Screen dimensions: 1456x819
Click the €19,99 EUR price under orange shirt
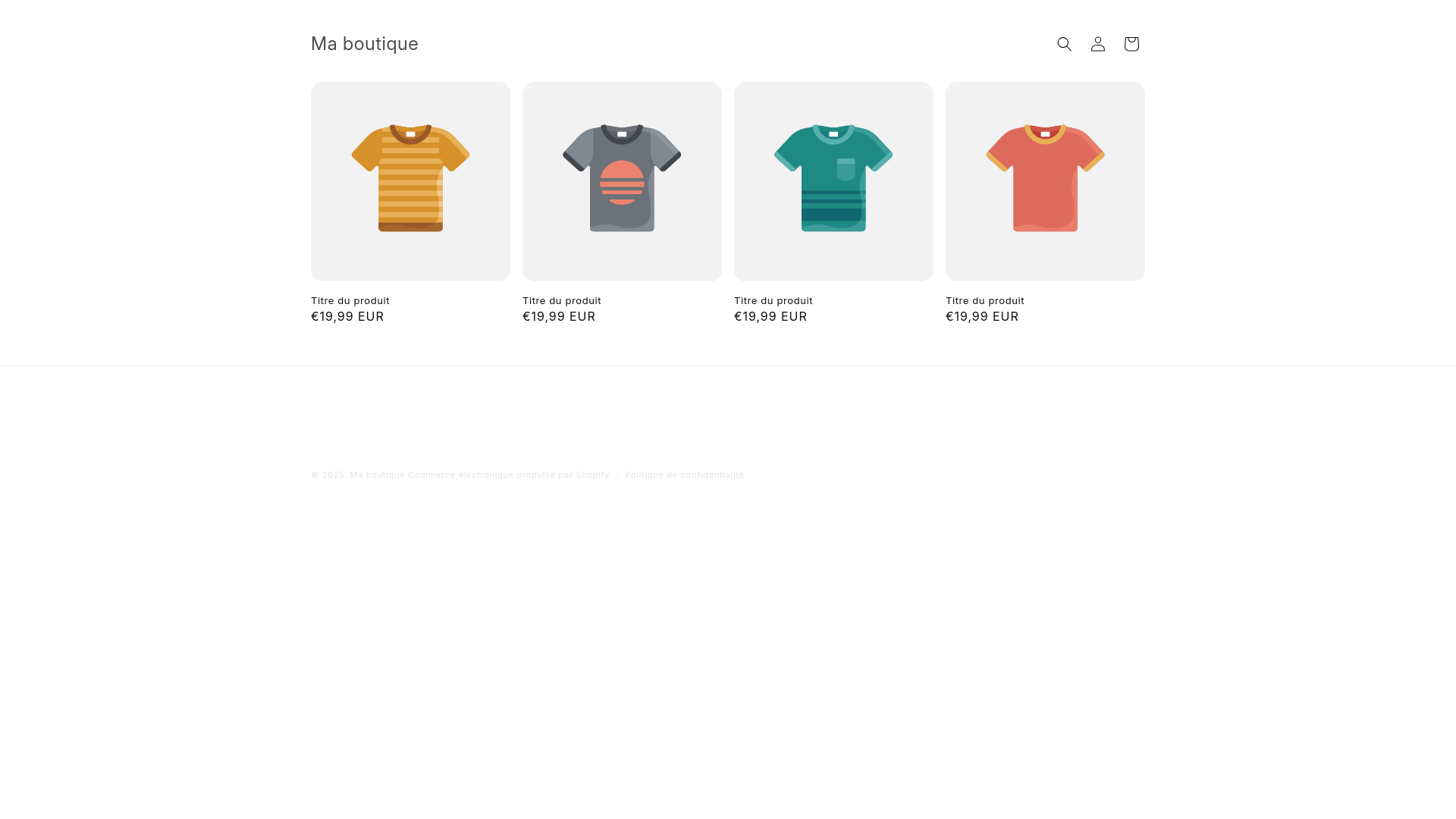point(347,316)
